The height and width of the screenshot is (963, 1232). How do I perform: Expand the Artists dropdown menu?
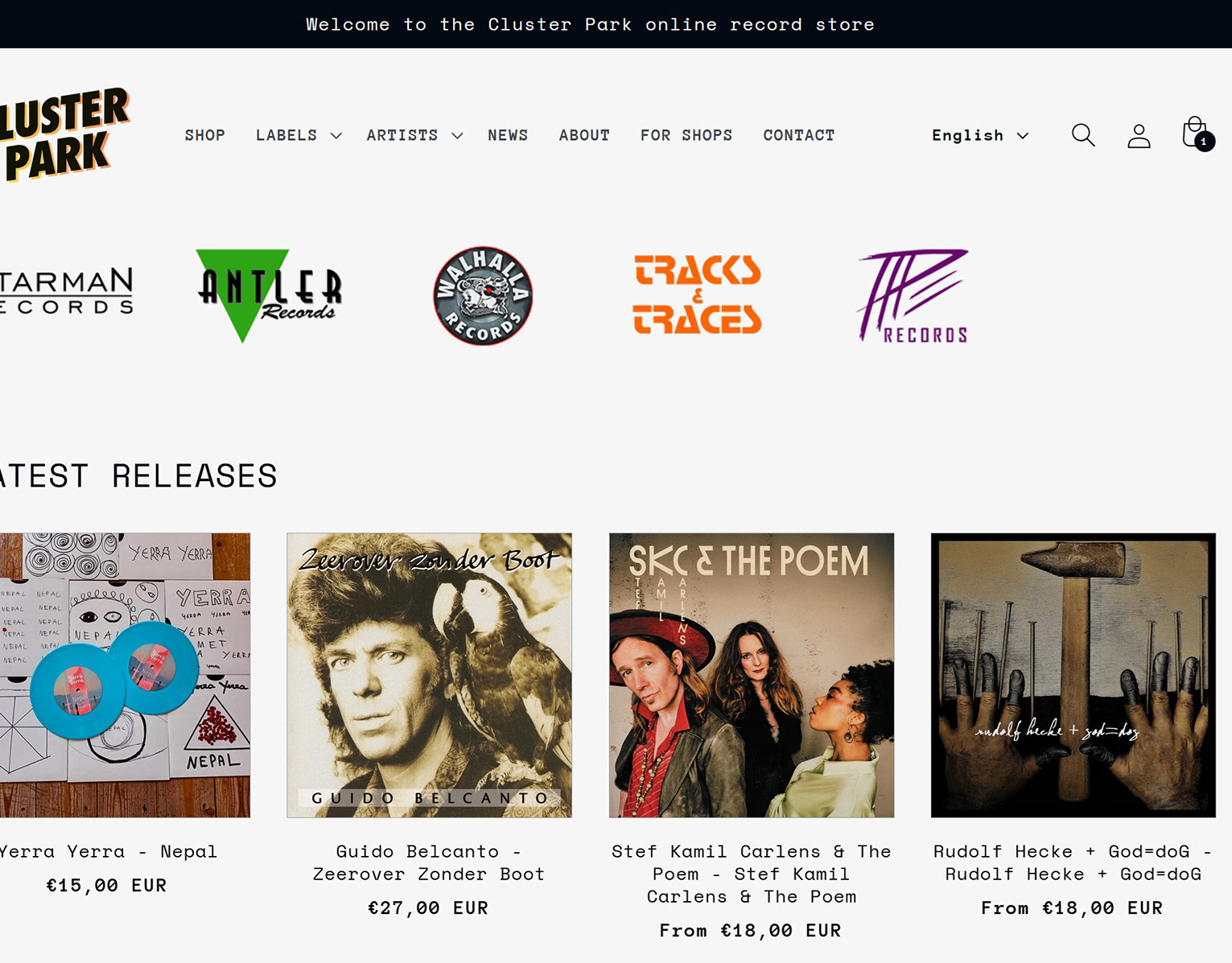pos(414,135)
